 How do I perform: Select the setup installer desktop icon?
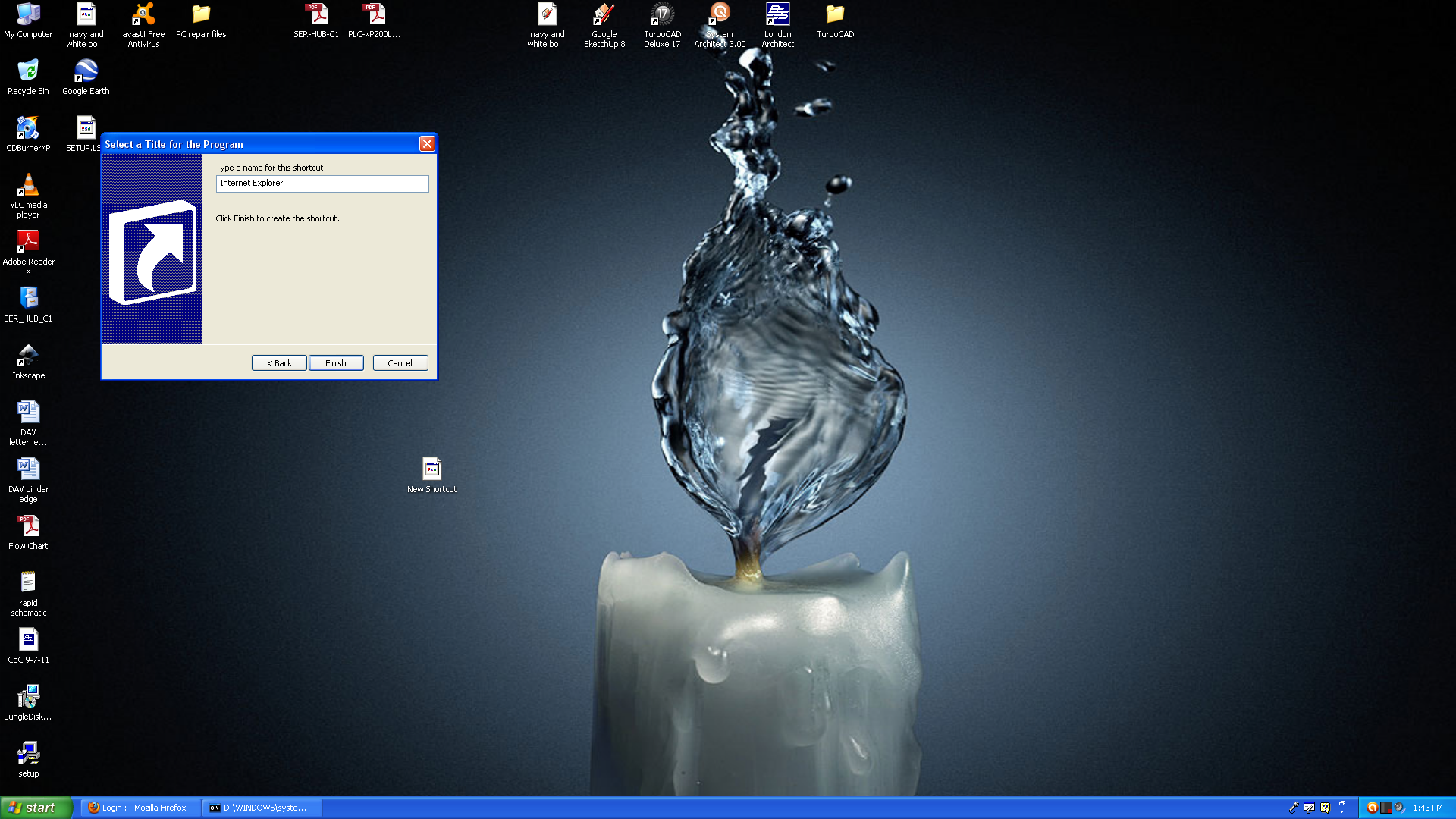[28, 760]
